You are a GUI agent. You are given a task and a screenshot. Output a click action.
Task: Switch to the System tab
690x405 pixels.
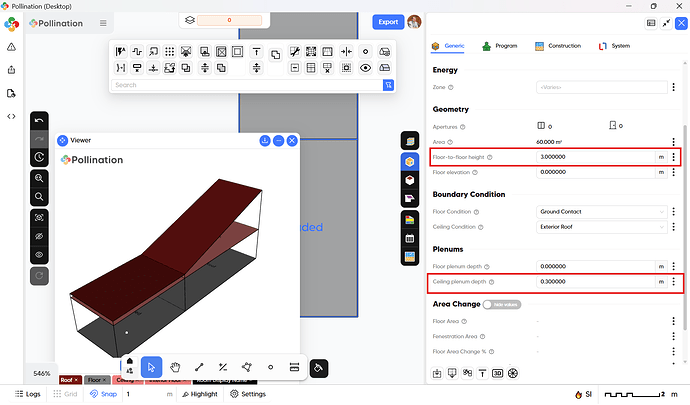click(614, 46)
